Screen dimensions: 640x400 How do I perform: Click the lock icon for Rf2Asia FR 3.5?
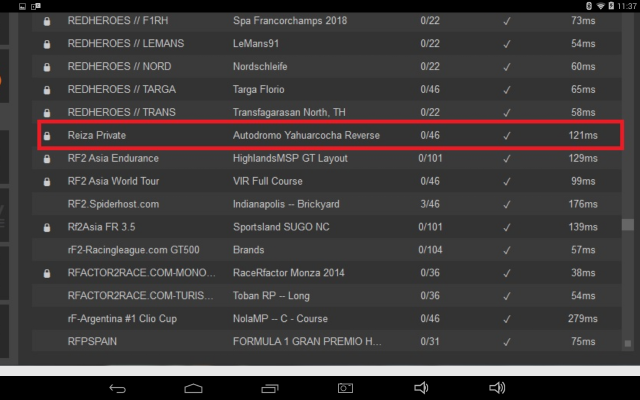coord(47,227)
